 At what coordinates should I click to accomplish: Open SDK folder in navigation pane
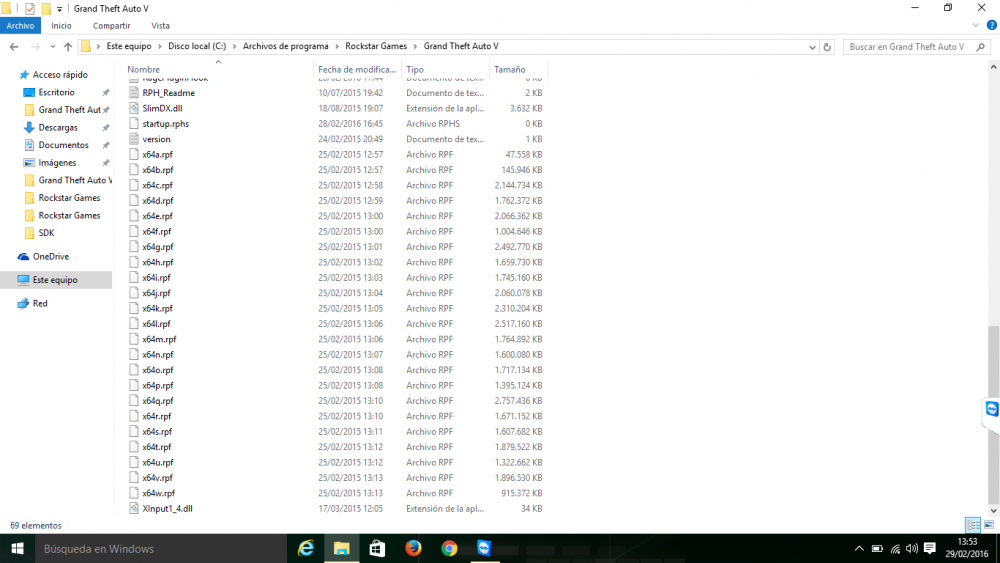[46, 233]
